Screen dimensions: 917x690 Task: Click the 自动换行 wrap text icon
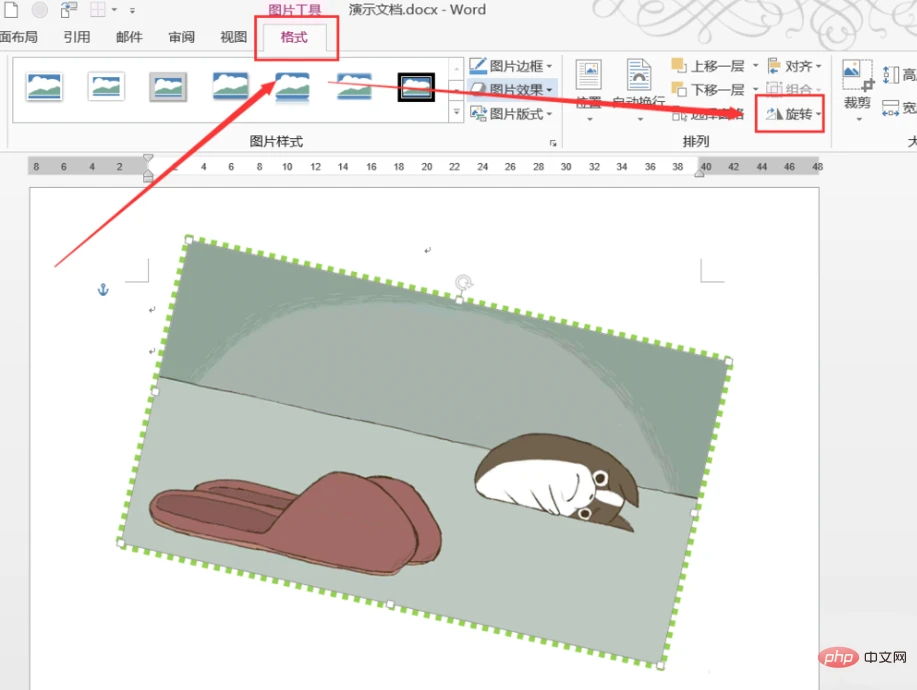pyautogui.click(x=639, y=75)
